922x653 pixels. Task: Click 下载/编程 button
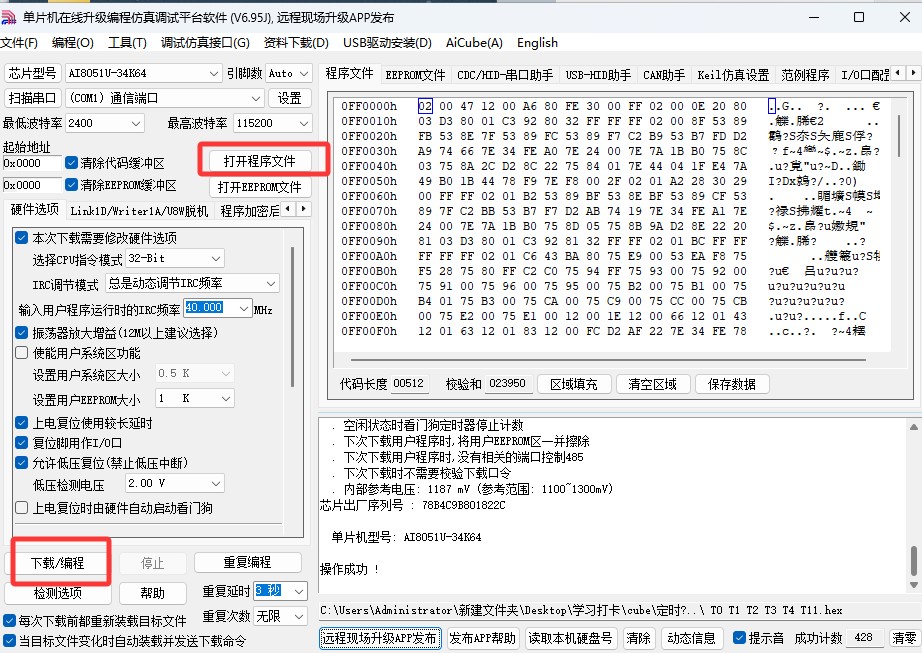58,563
